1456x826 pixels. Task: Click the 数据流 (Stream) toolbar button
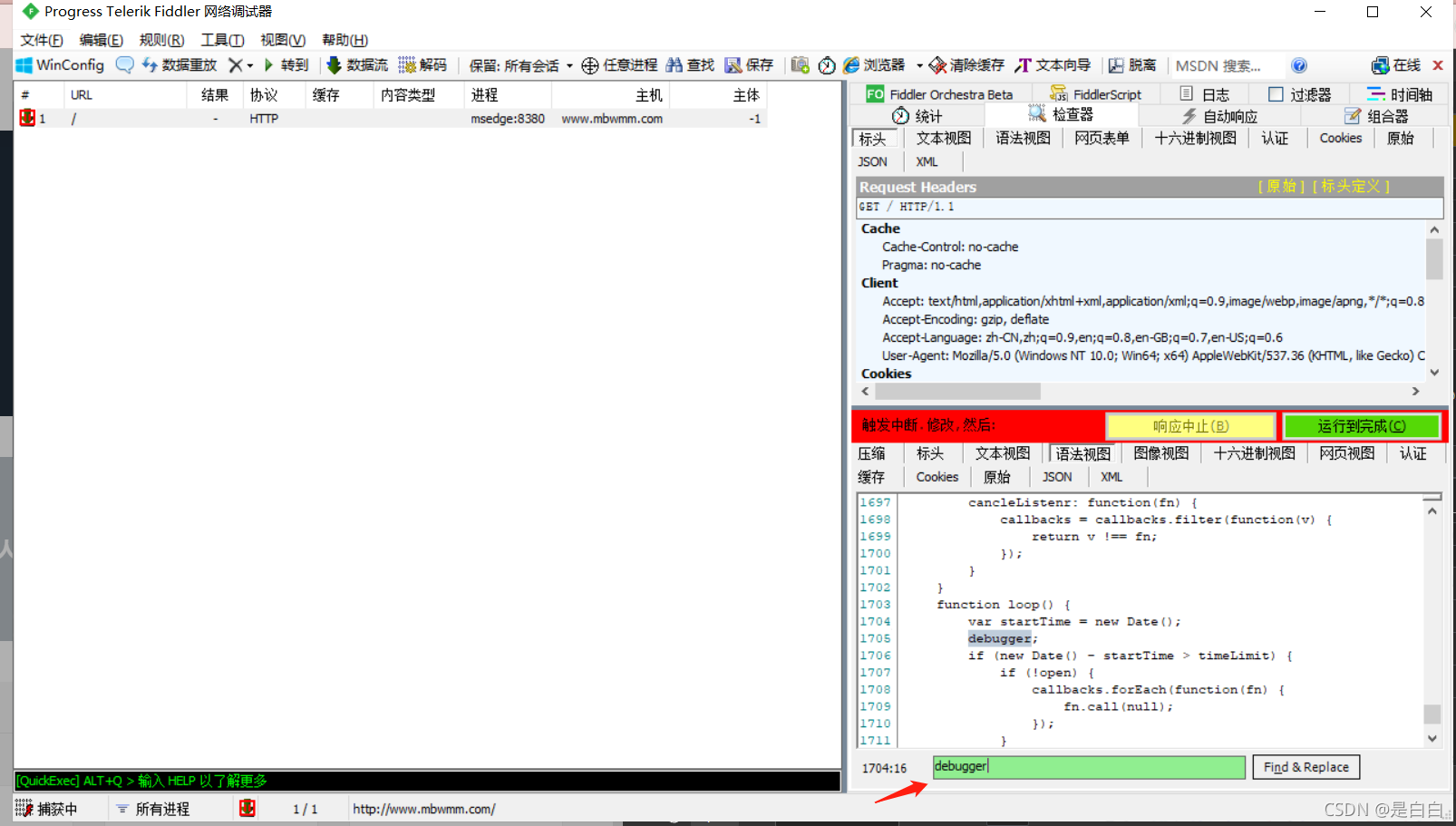click(357, 65)
